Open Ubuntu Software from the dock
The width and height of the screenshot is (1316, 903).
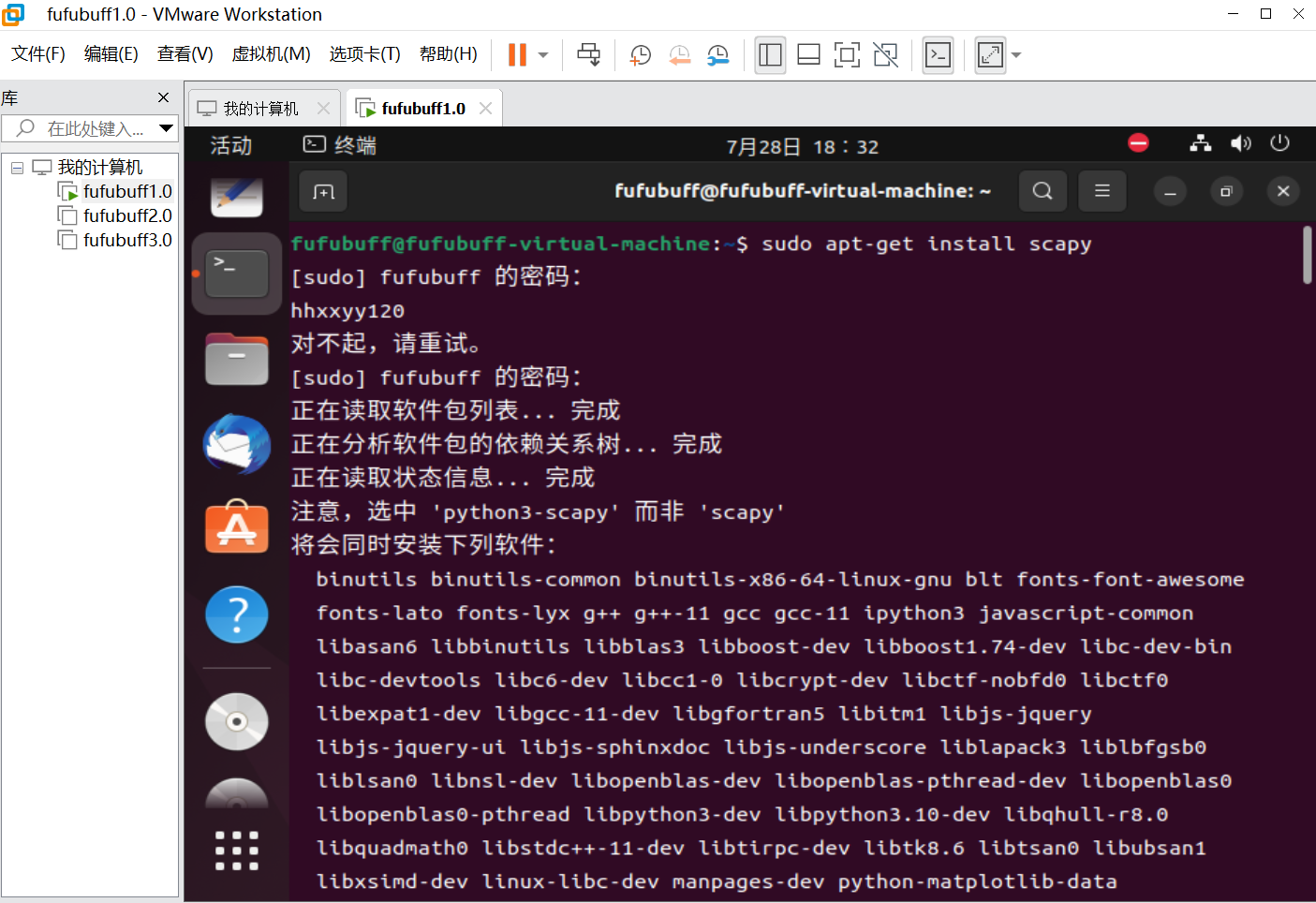pyautogui.click(x=236, y=526)
